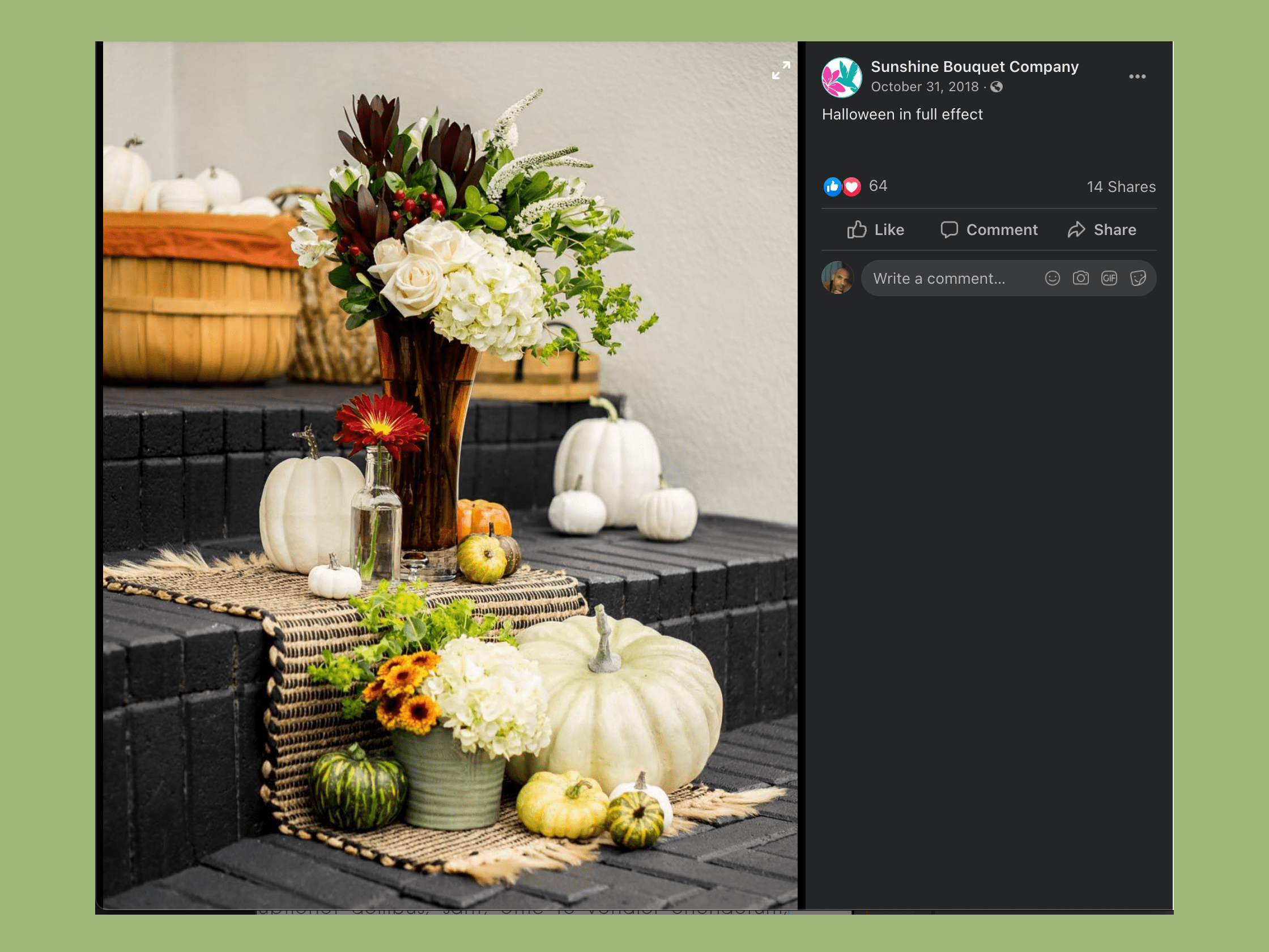Open the GIF picker
The image size is (1269, 952).
coord(1109,278)
